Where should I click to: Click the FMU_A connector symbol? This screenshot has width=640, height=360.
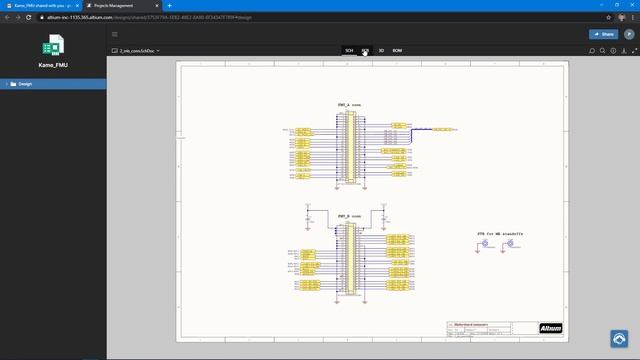click(x=351, y=148)
